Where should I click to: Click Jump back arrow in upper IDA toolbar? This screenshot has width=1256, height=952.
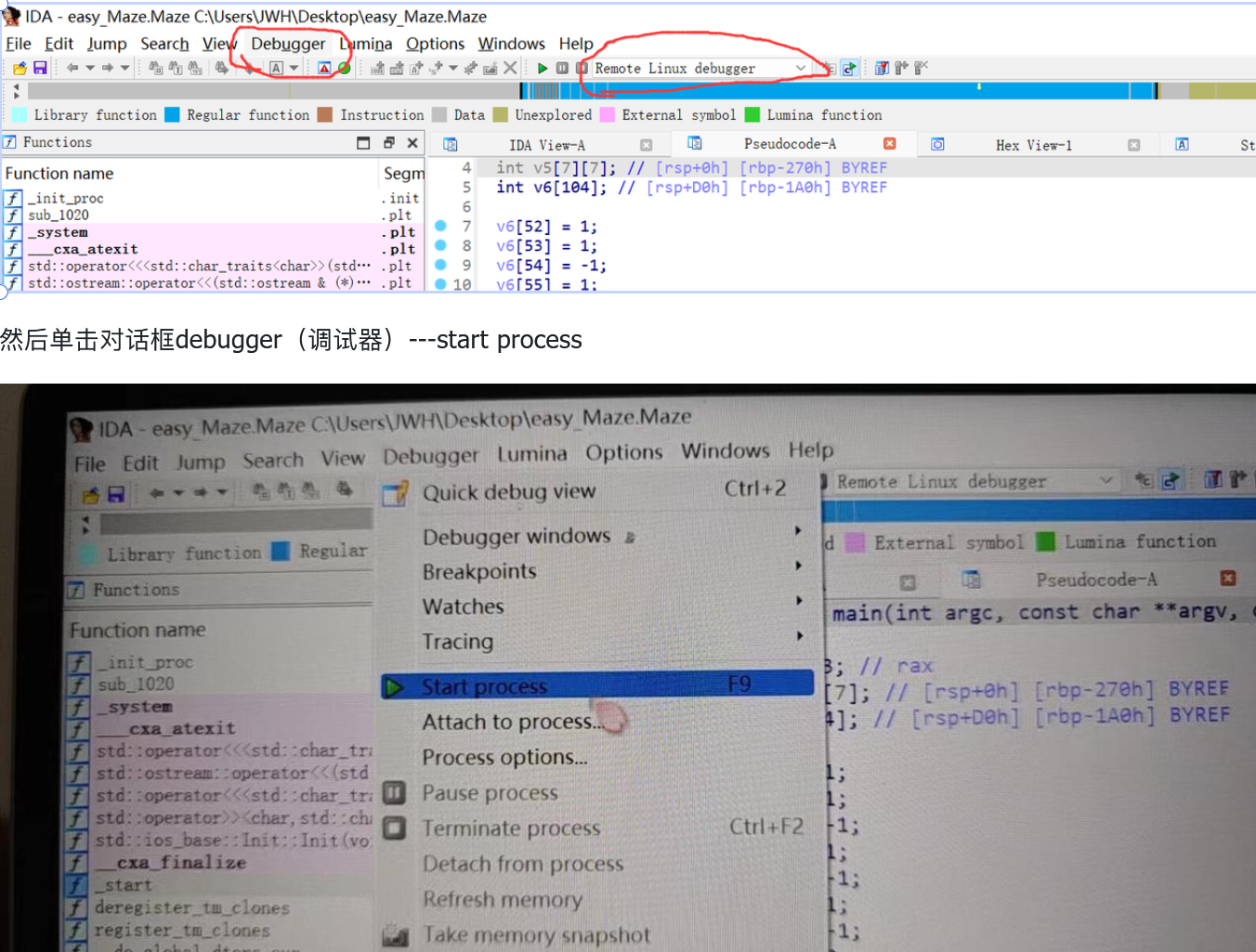click(x=72, y=68)
